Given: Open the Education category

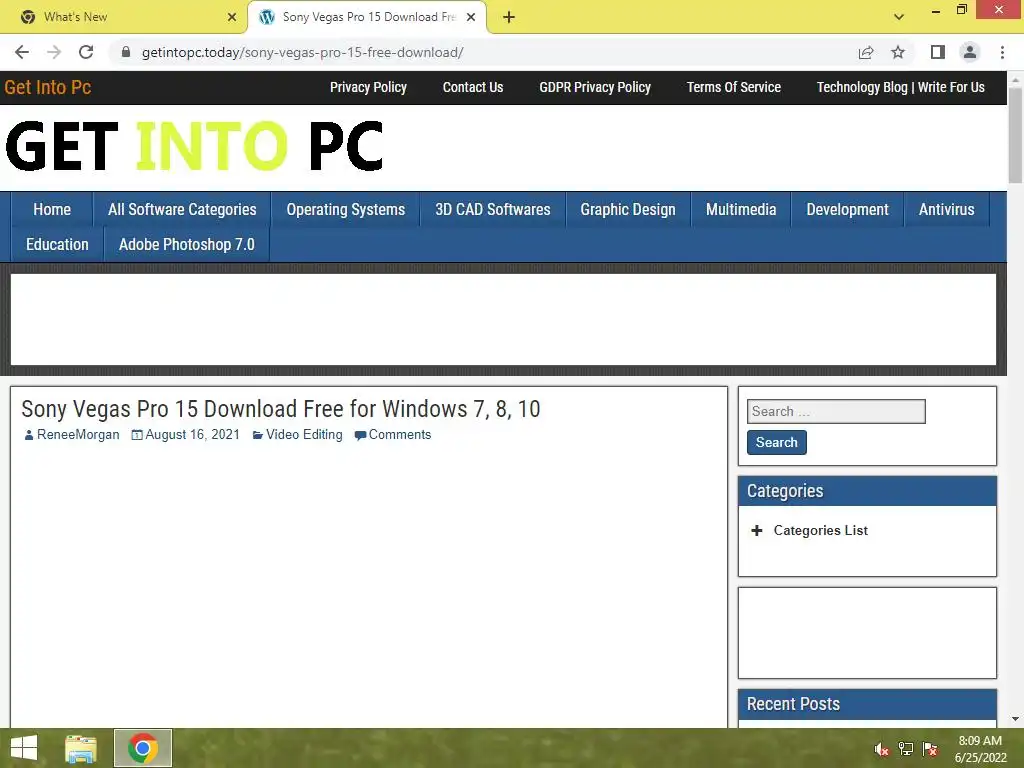Looking at the screenshot, I should coord(57,245).
